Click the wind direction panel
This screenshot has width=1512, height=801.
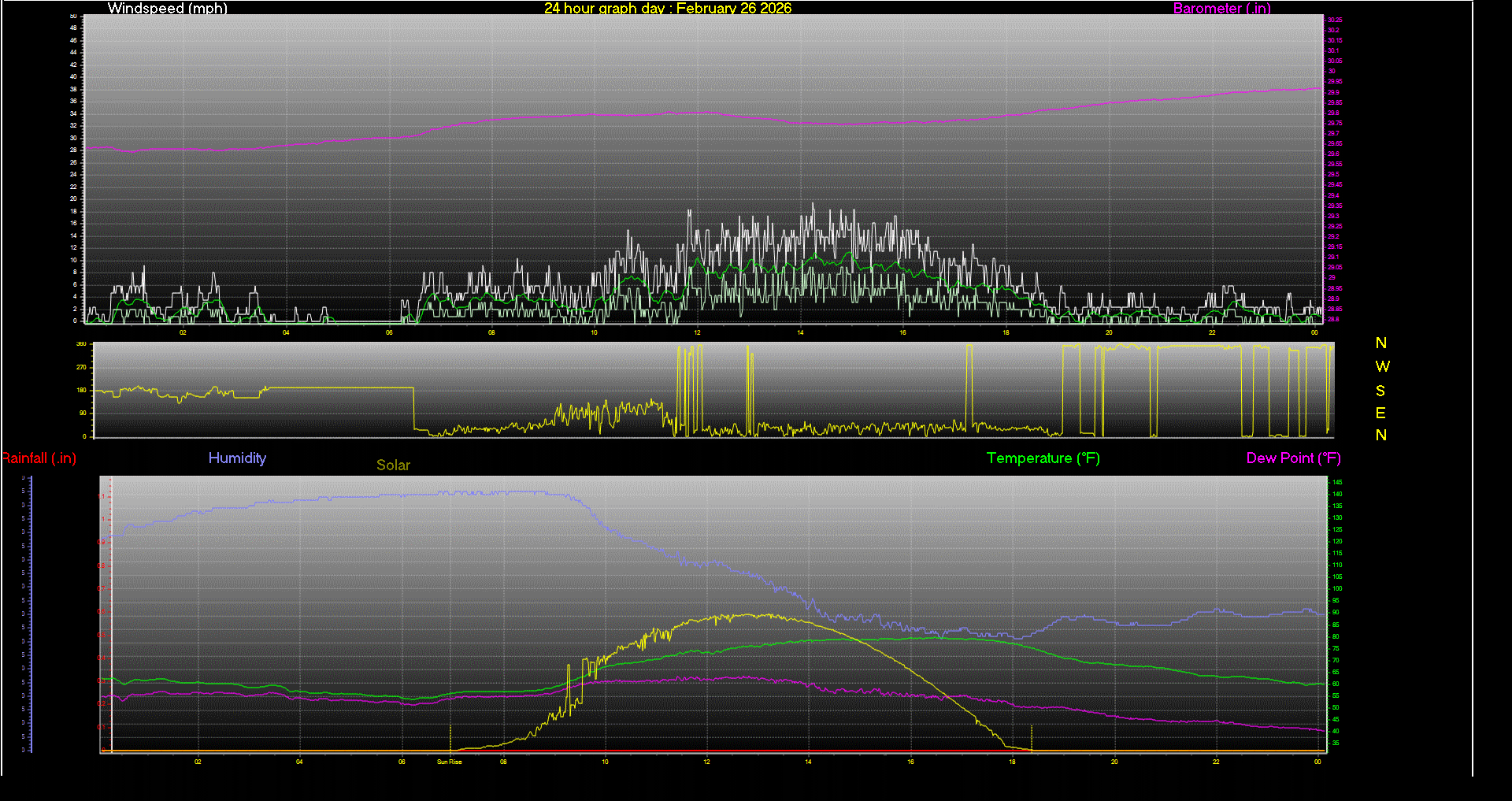(x=709, y=390)
